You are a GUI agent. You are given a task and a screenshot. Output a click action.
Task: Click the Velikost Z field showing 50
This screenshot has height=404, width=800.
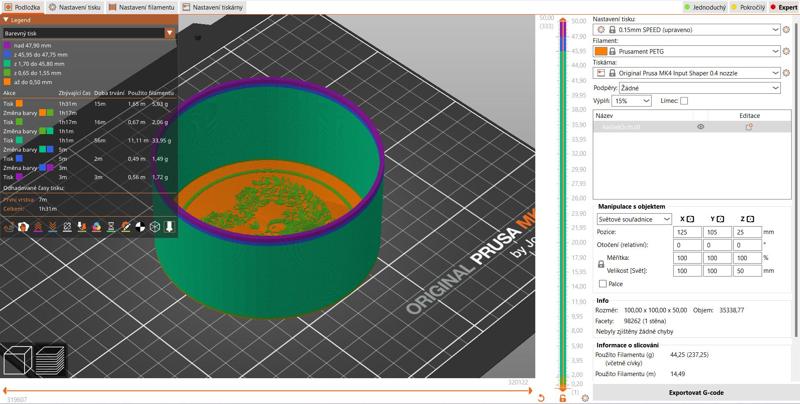pyautogui.click(x=747, y=271)
